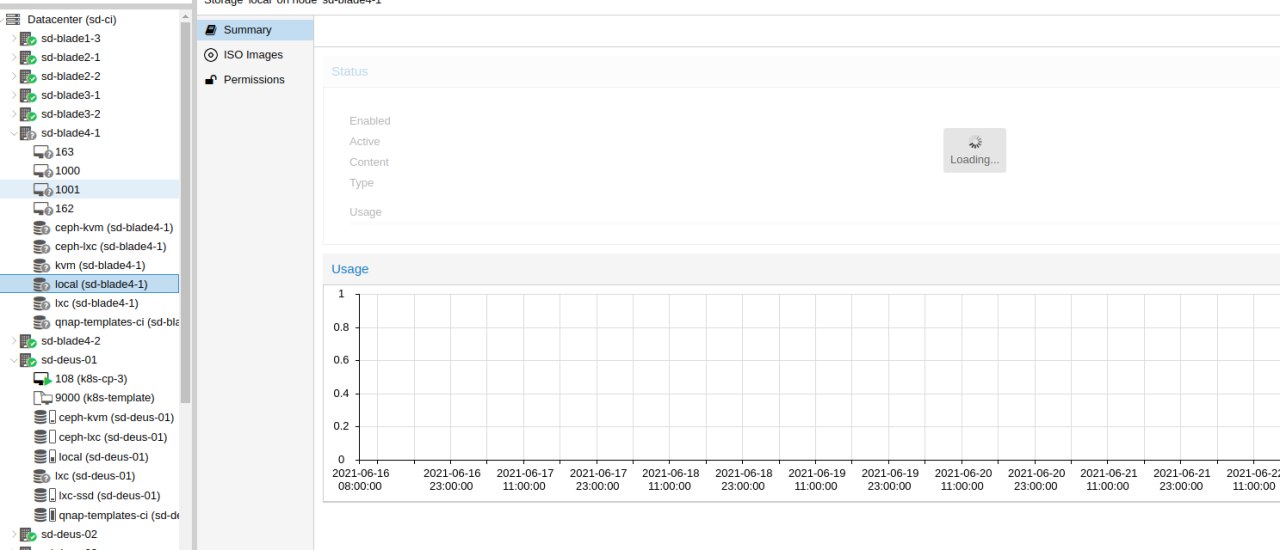1280x550 pixels.
Task: Click the local (sd-blade4-1) storage icon
Action: pos(42,284)
